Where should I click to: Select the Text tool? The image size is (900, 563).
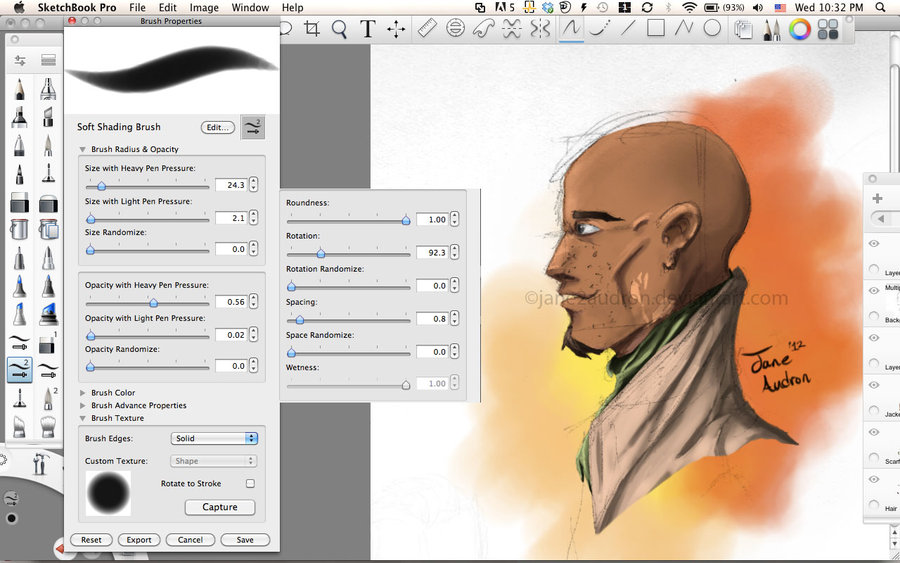[367, 29]
